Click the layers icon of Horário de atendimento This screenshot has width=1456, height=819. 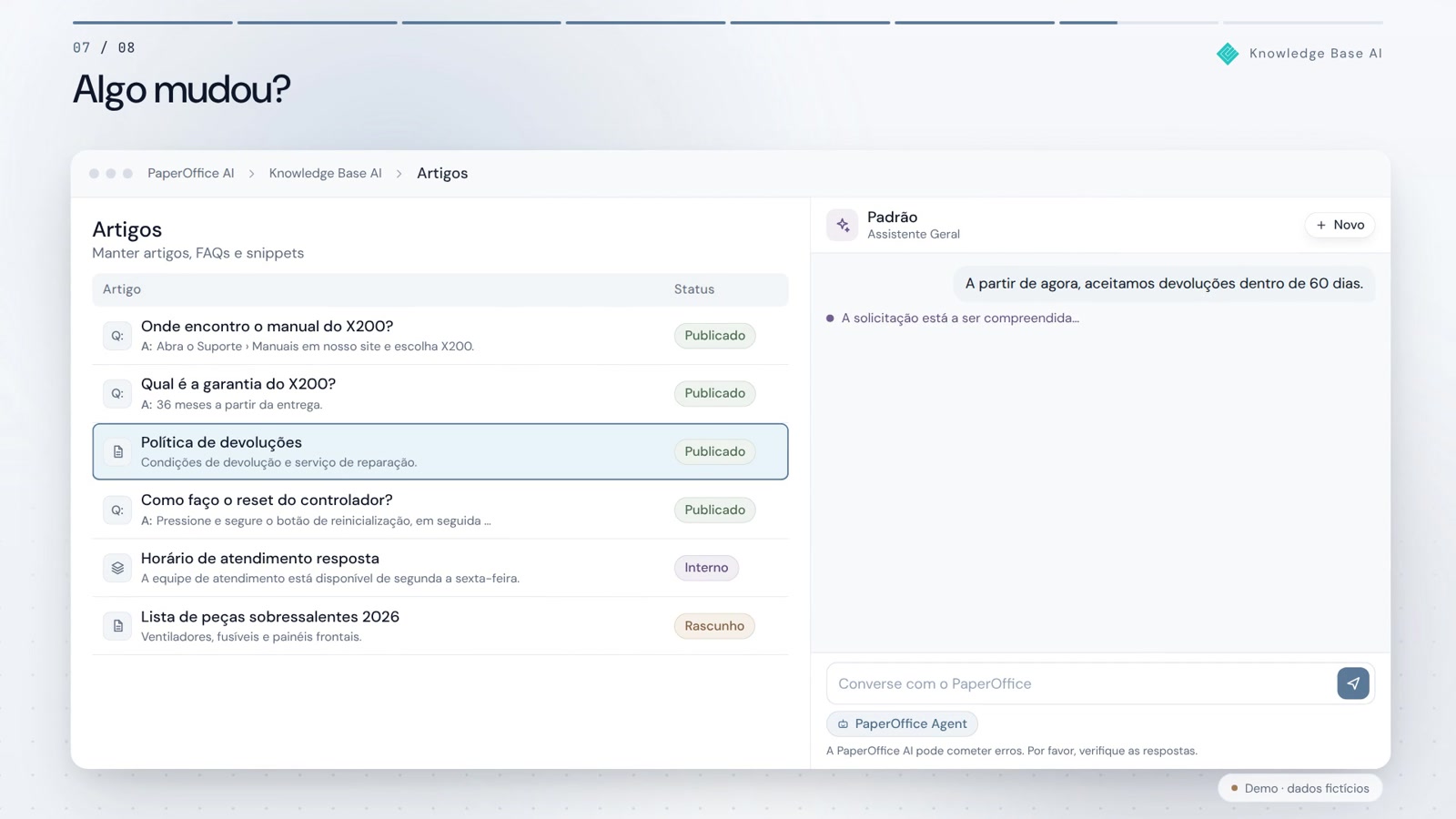tap(117, 568)
